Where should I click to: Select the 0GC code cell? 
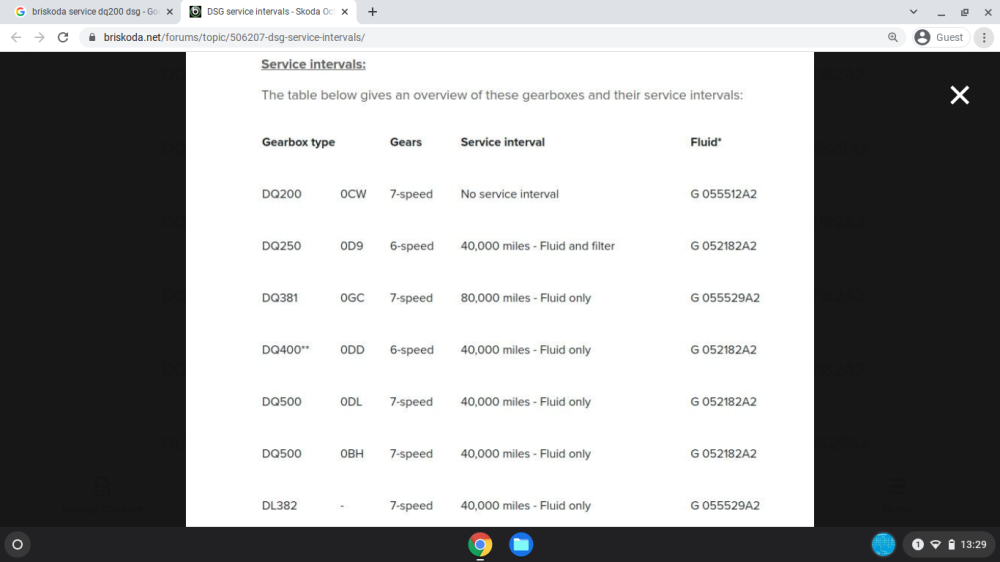(352, 298)
